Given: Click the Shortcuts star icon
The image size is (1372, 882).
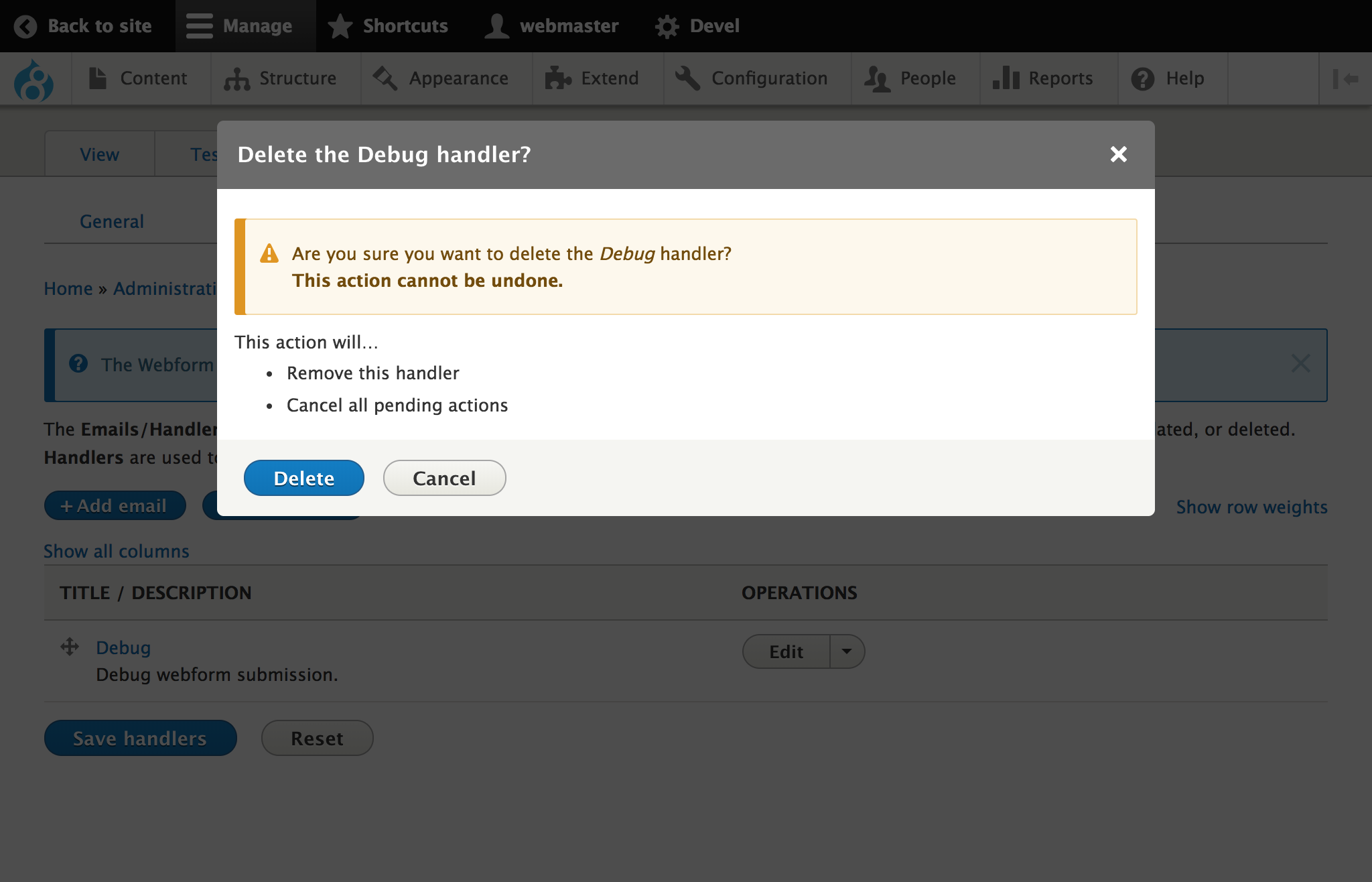Looking at the screenshot, I should (340, 26).
